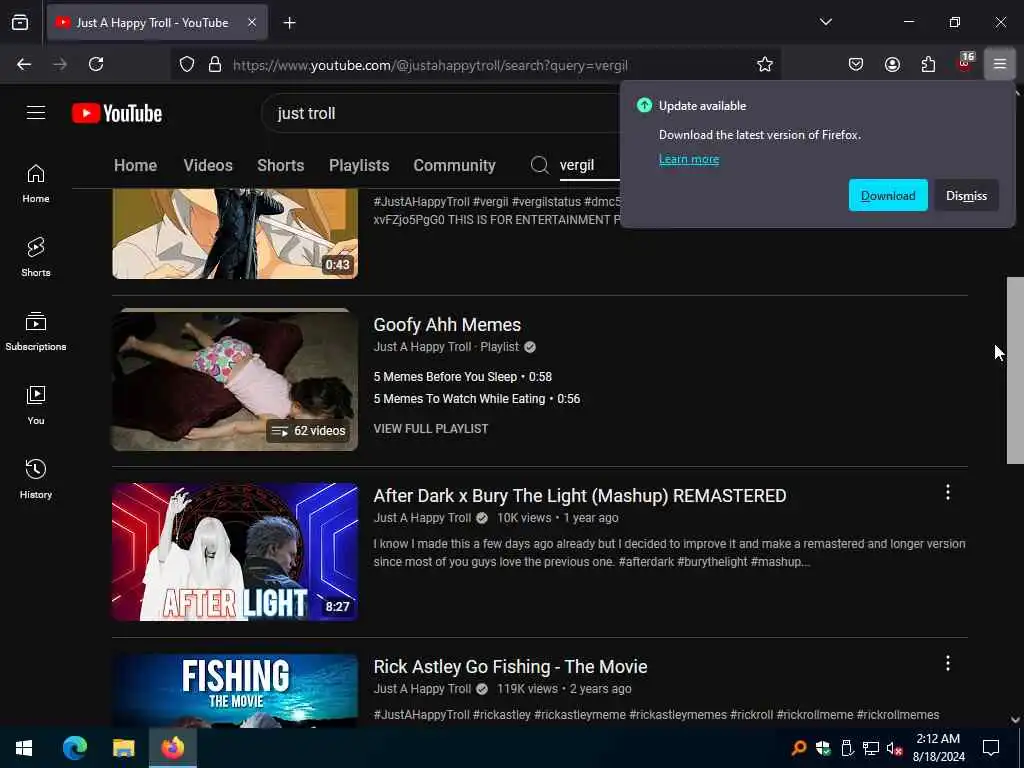Open the Firefox application menu hamburger
The image size is (1024, 768).
pos(999,64)
